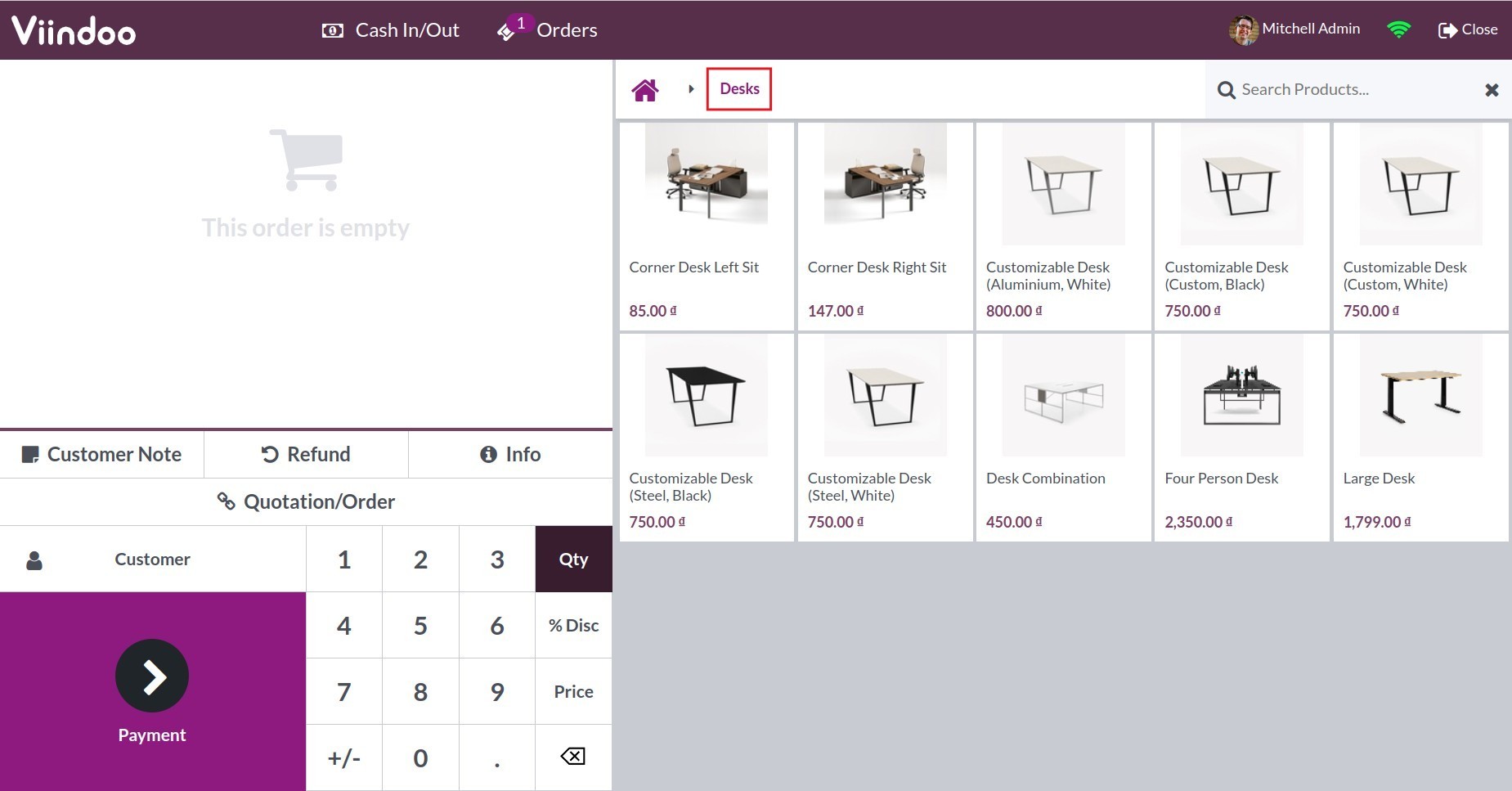The height and width of the screenshot is (791, 1512).
Task: Tap numpad key 0
Action: click(420, 758)
